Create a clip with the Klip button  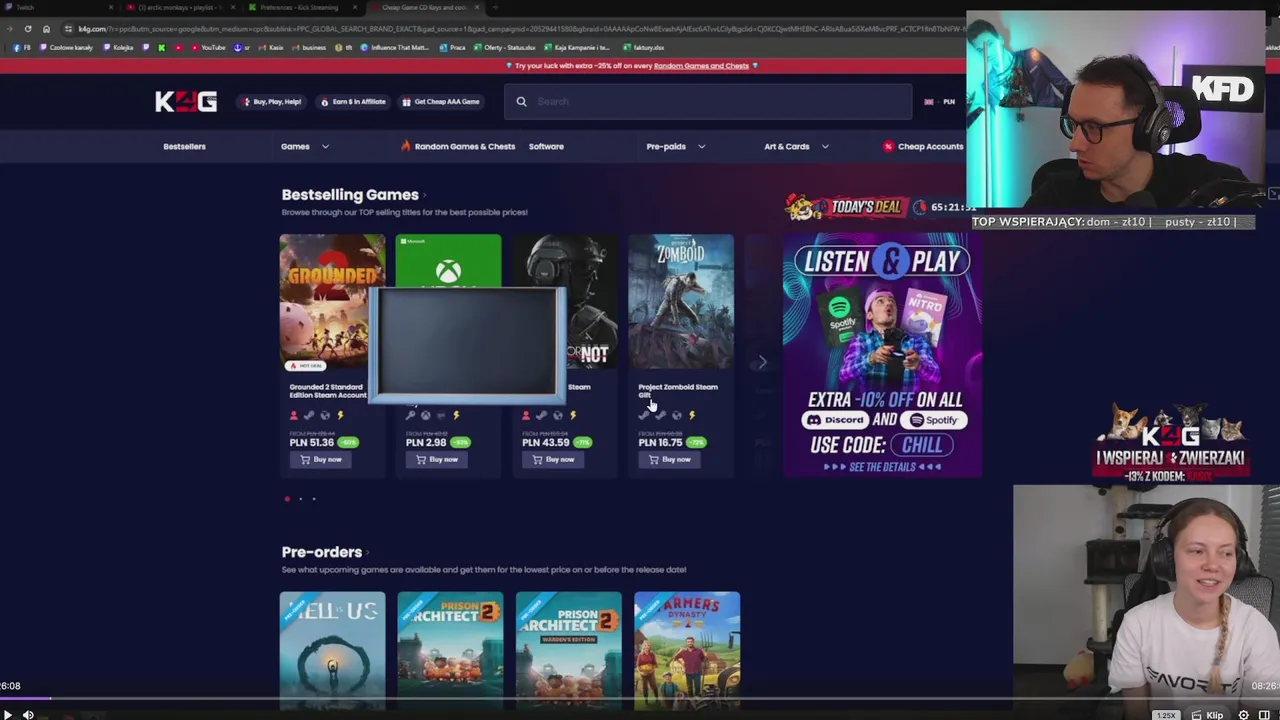[1209, 715]
